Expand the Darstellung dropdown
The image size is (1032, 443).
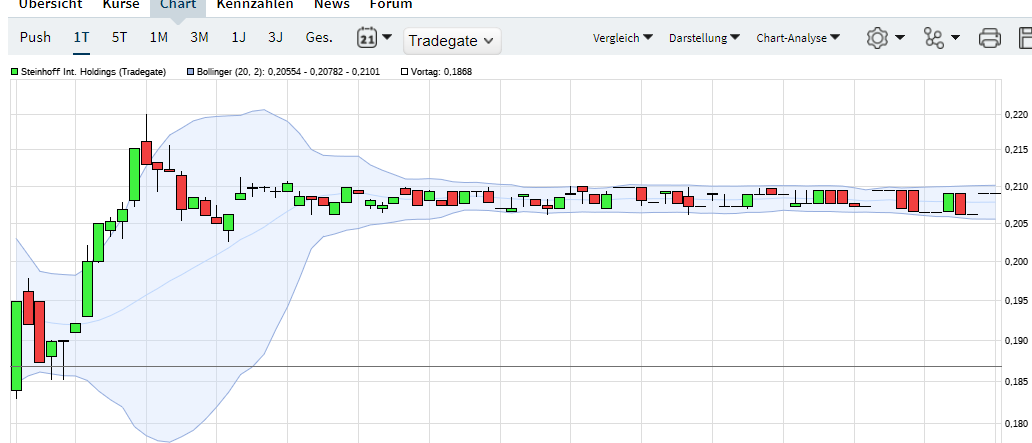(x=704, y=38)
